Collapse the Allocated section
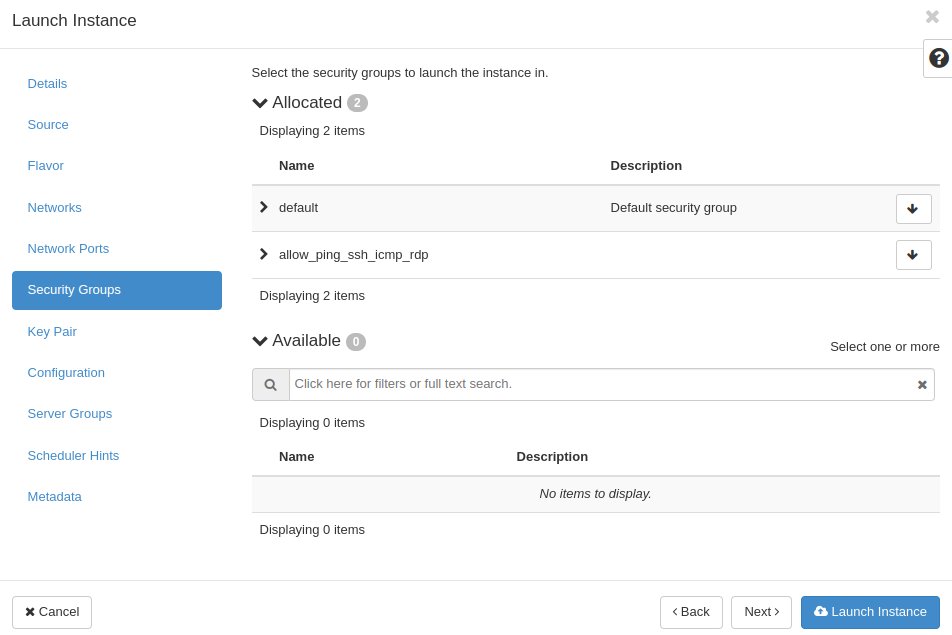Viewport: 952px width, 635px height. tap(260, 103)
